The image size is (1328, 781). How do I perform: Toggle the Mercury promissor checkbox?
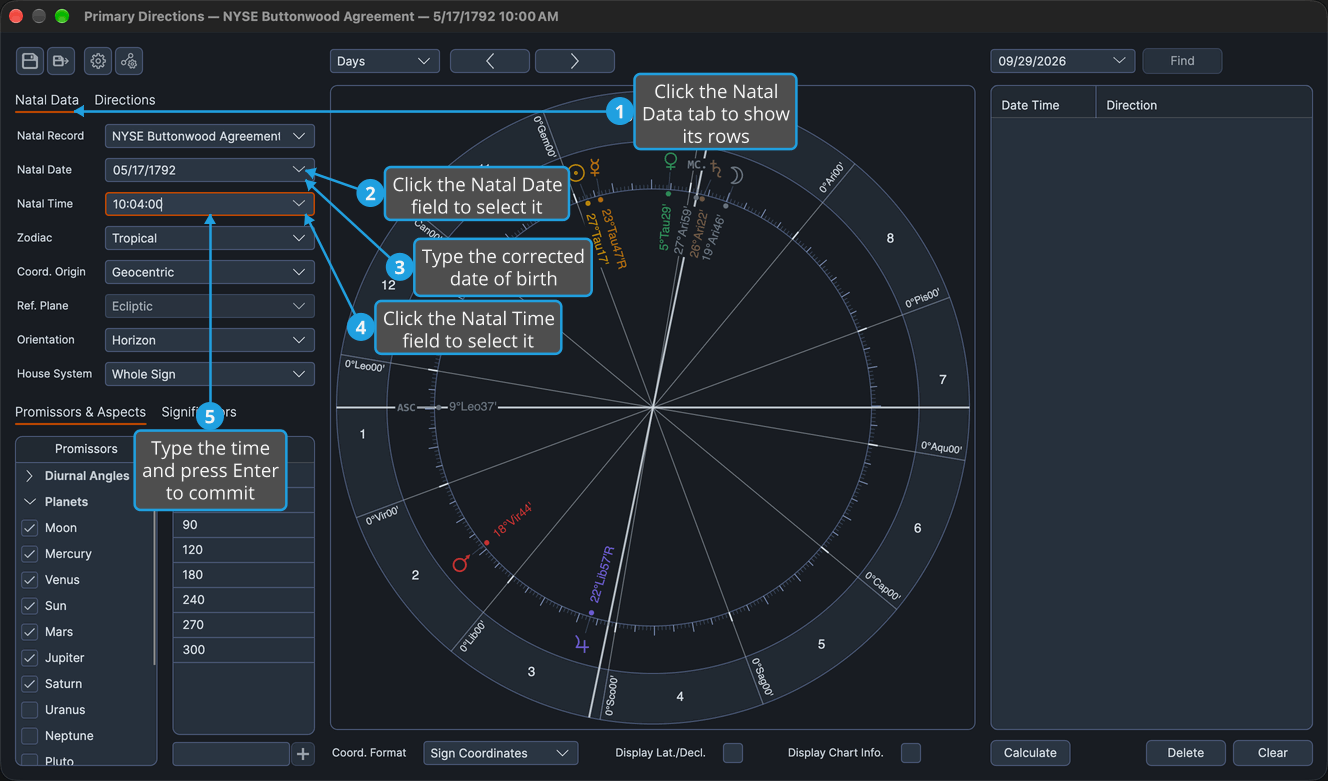pos(30,554)
